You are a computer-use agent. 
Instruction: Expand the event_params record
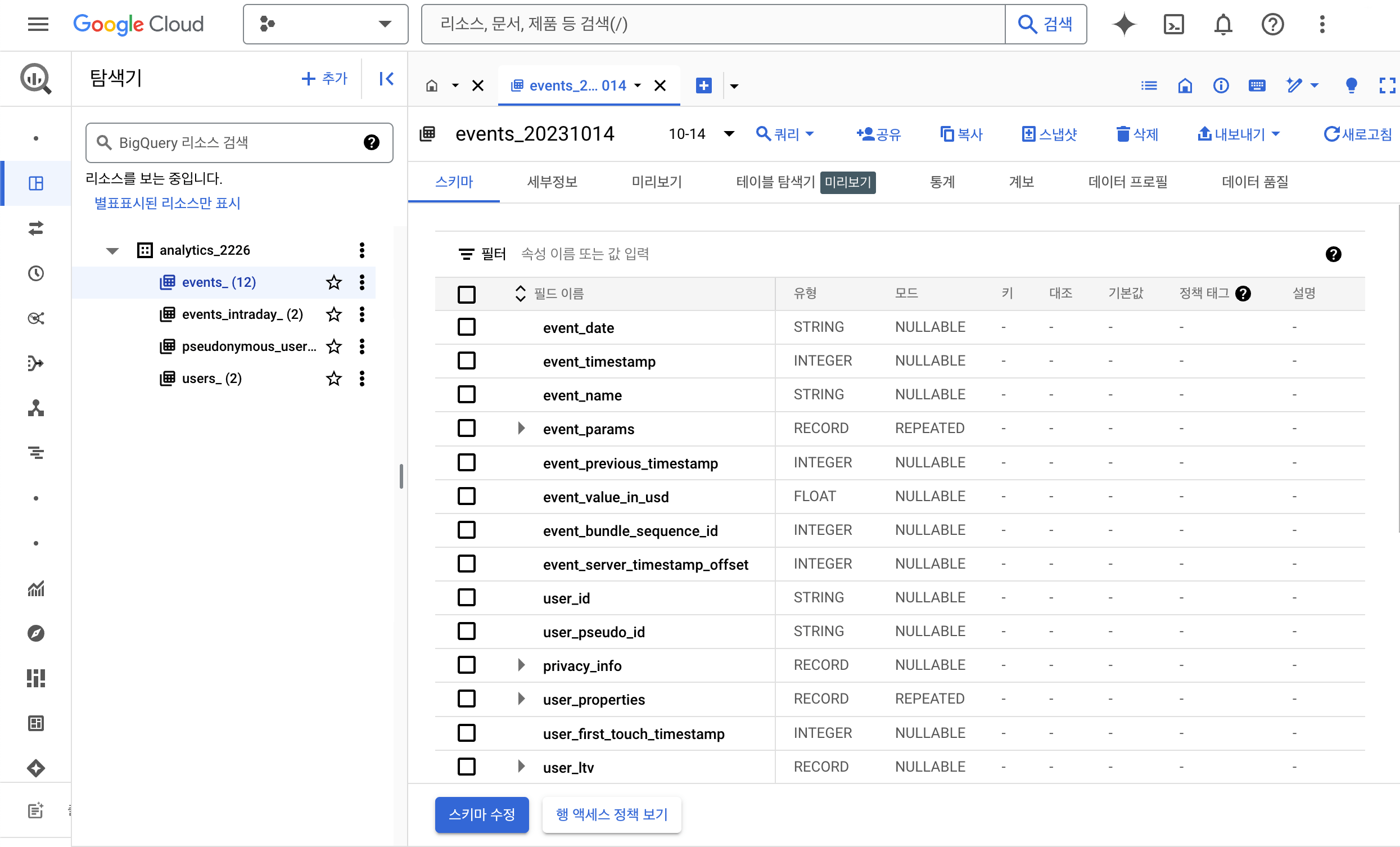click(521, 428)
